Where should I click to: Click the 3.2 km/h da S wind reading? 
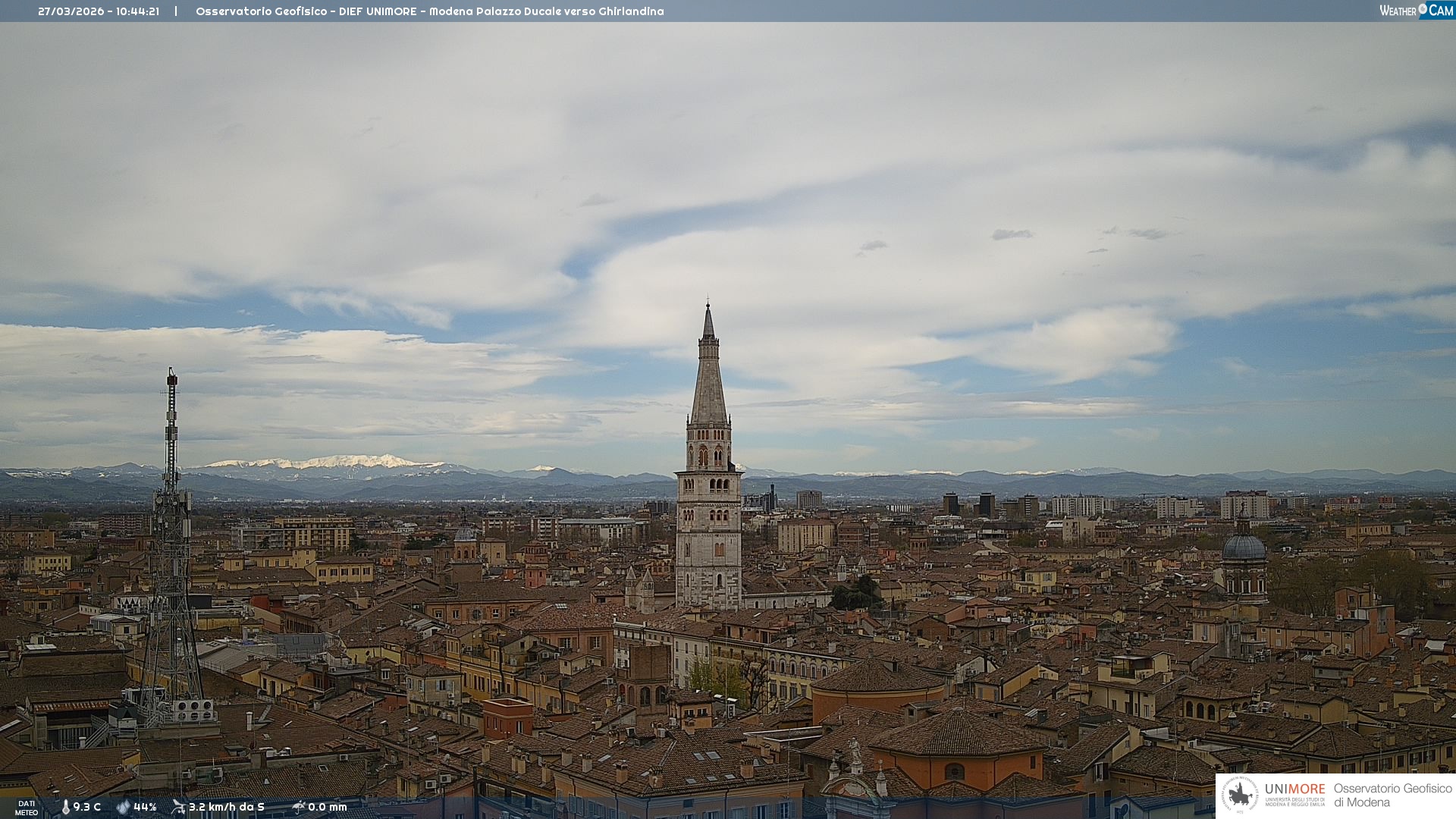coord(227,807)
